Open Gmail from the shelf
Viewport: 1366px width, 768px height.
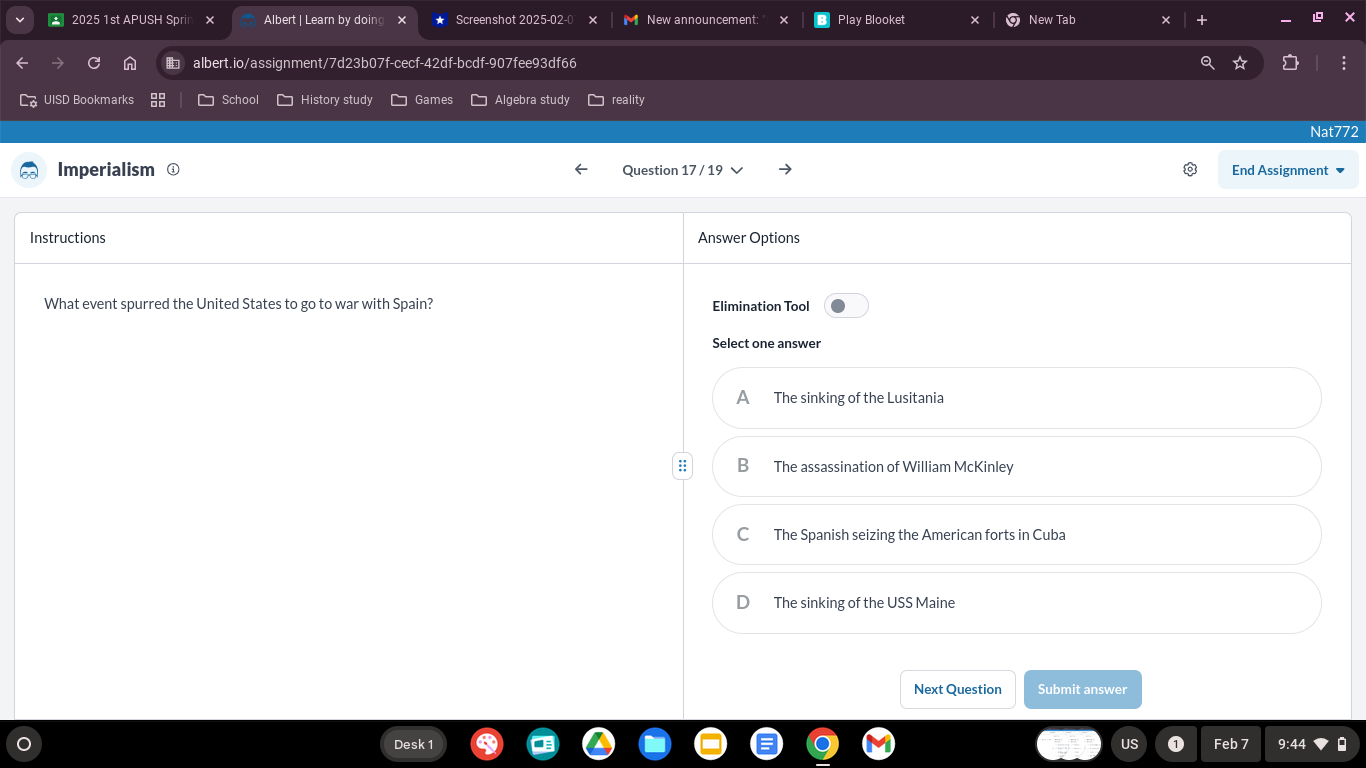(x=879, y=744)
